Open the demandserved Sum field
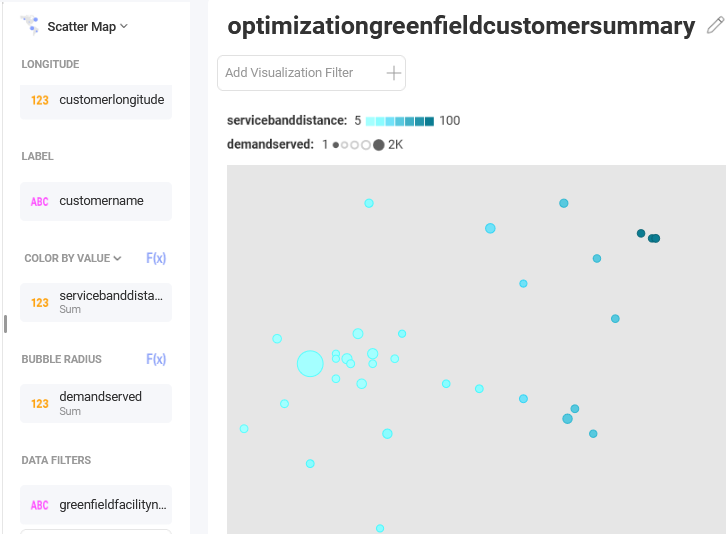 pos(96,403)
